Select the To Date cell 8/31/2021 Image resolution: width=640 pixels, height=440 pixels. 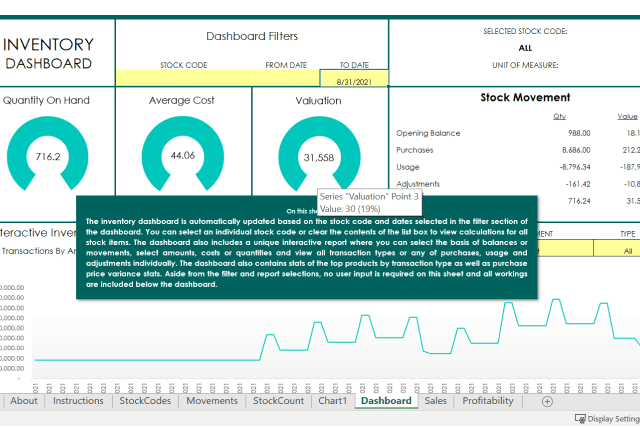pos(354,78)
